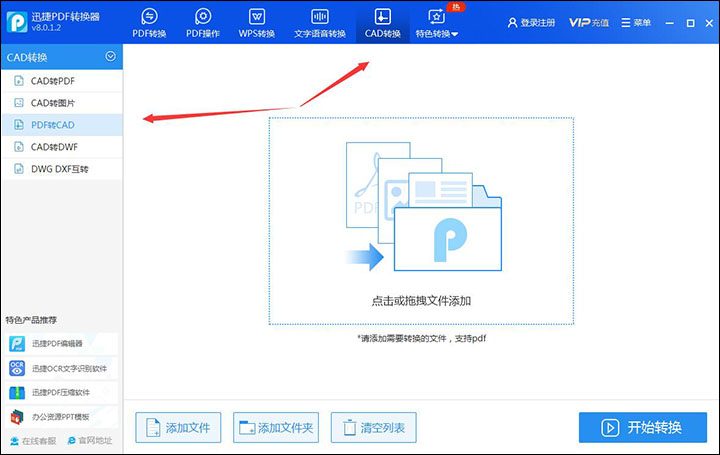Viewport: 720px width, 455px height.
Task: Open the 菜单 hamburger menu
Action: tap(636, 22)
